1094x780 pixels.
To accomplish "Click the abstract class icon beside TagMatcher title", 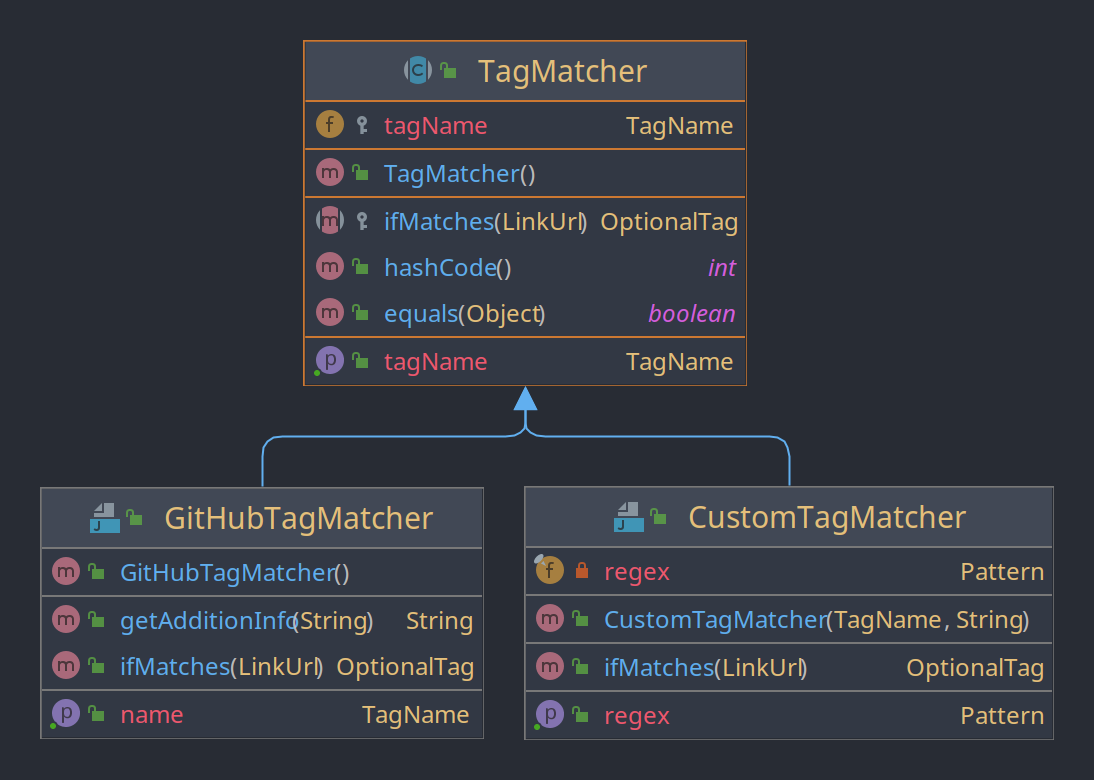I will (418, 70).
